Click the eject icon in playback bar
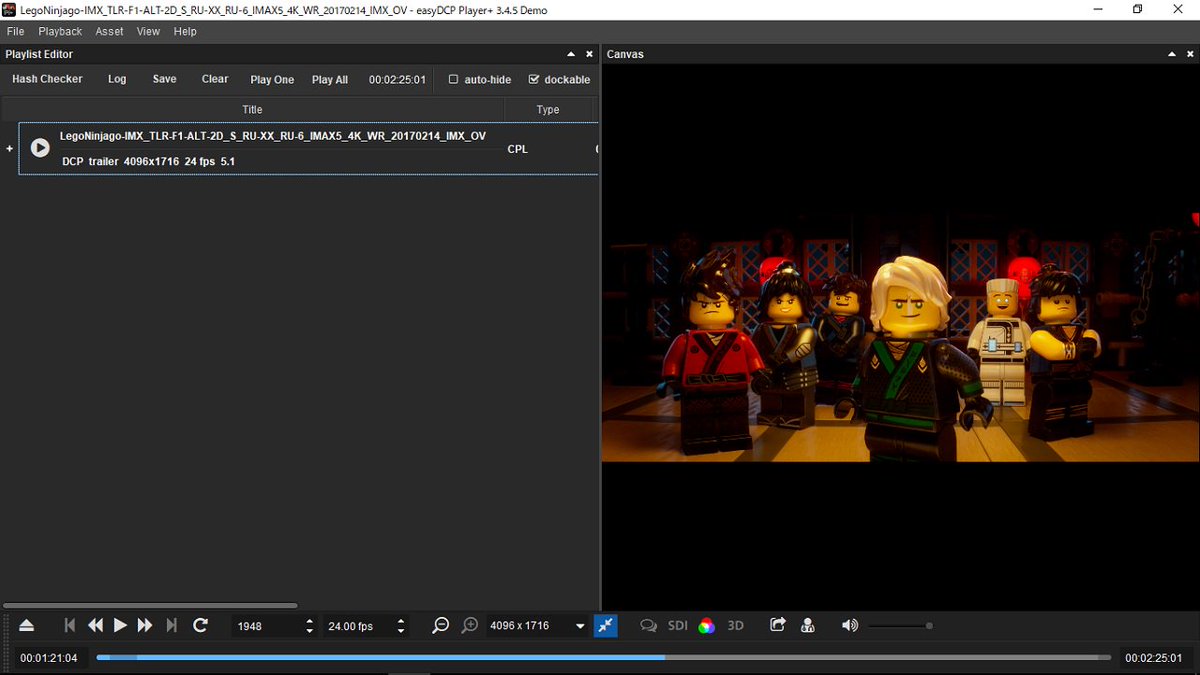Viewport: 1200px width, 675px height. 27,626
